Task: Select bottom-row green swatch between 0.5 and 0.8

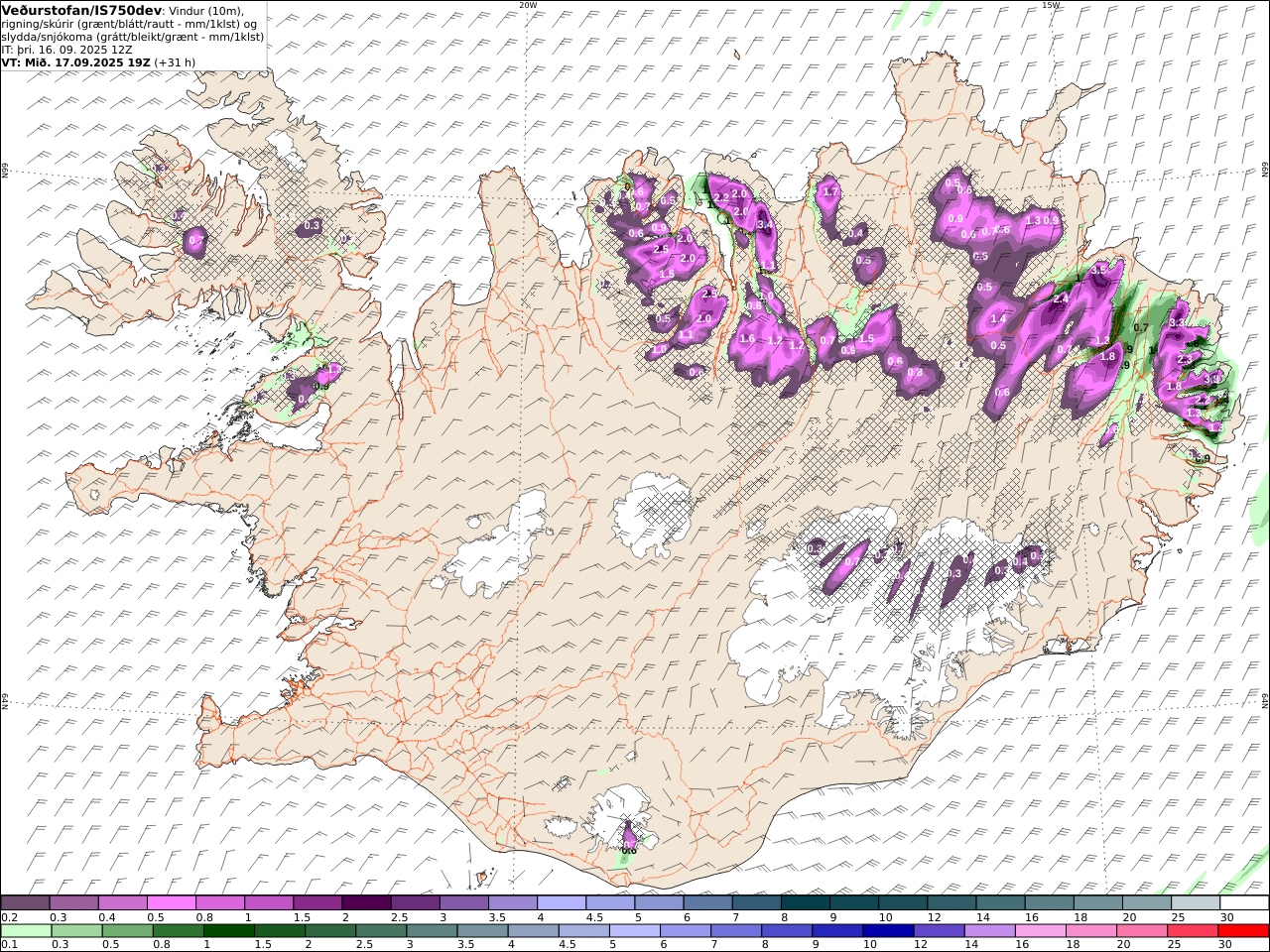Action: (x=127, y=931)
